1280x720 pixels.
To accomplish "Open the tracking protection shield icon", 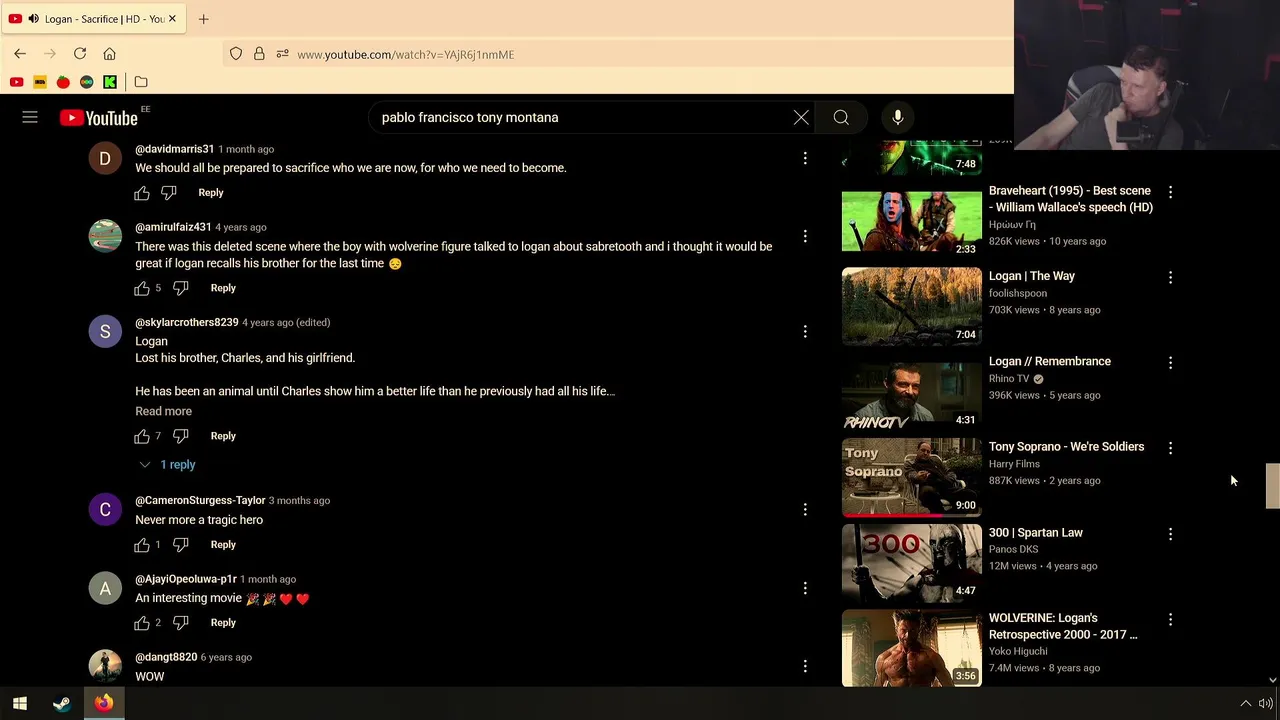I will pos(236,54).
